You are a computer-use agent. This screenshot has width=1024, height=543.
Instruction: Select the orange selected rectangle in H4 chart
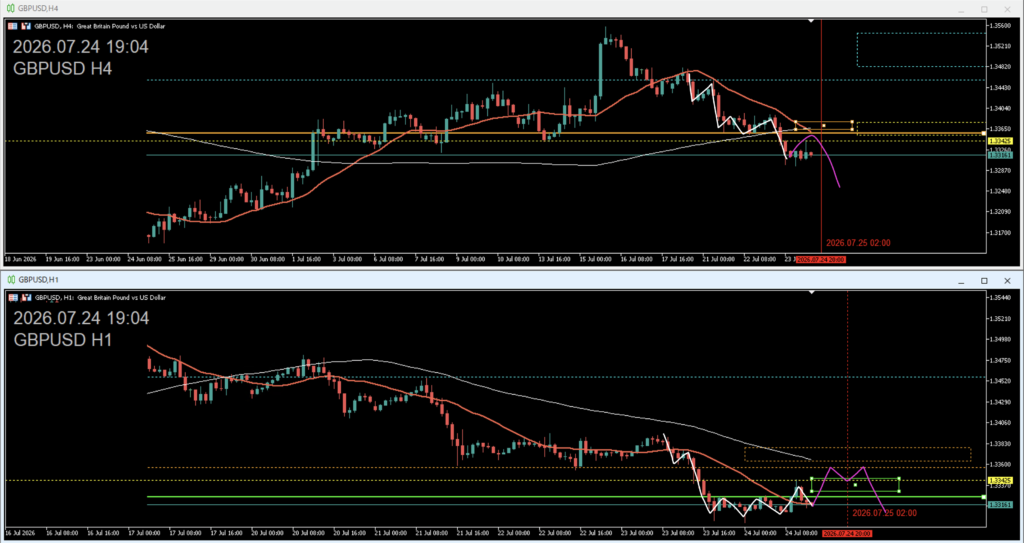[x=824, y=125]
